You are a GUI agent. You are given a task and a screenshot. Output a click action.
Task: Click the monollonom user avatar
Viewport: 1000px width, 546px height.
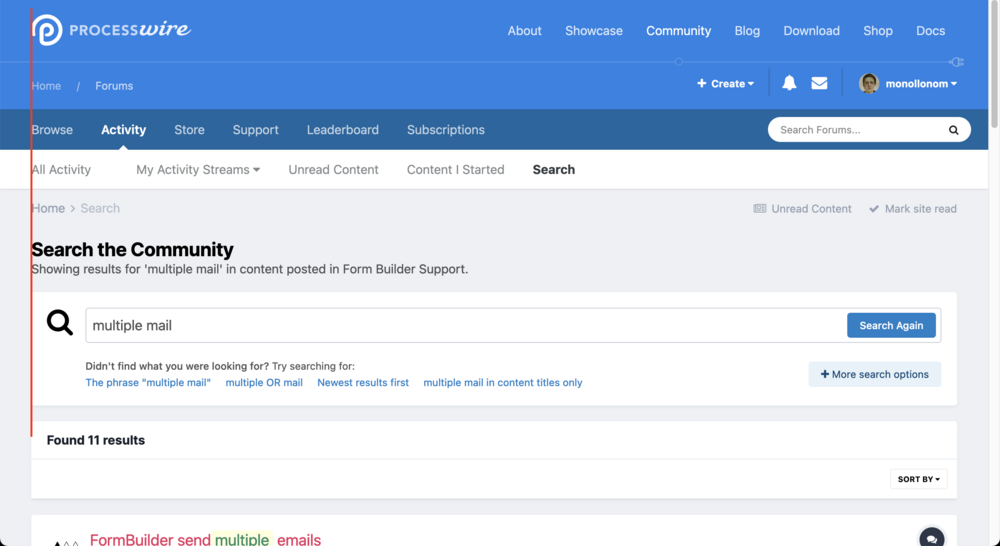point(869,84)
